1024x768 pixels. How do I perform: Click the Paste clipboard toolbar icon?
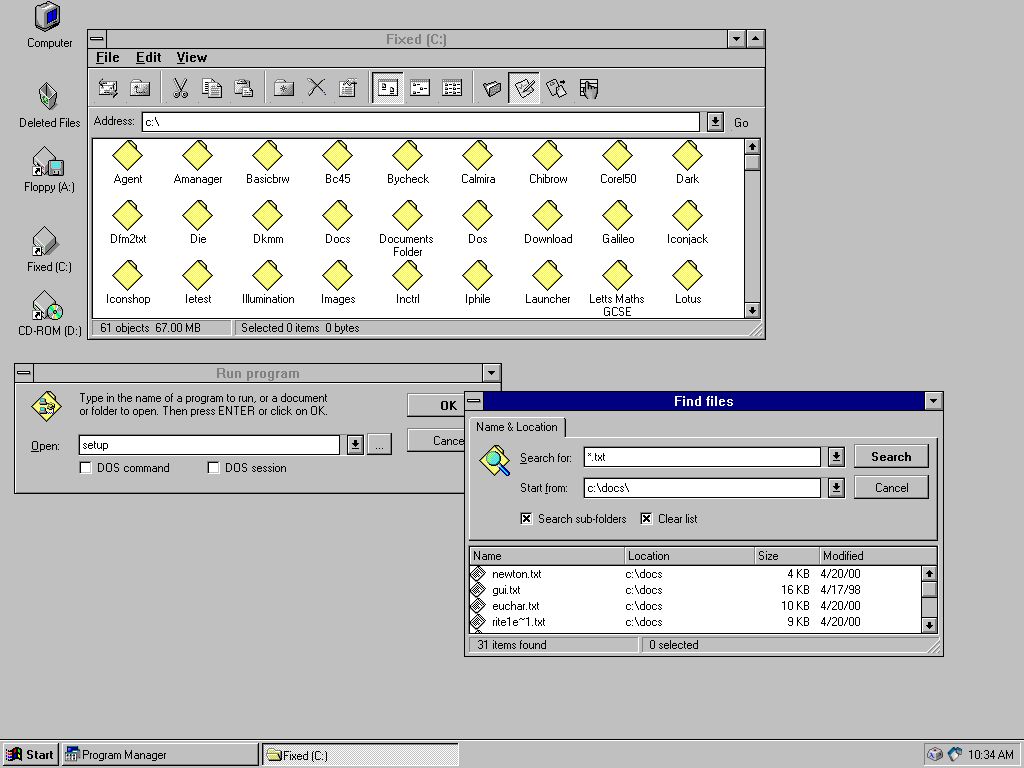(x=243, y=88)
